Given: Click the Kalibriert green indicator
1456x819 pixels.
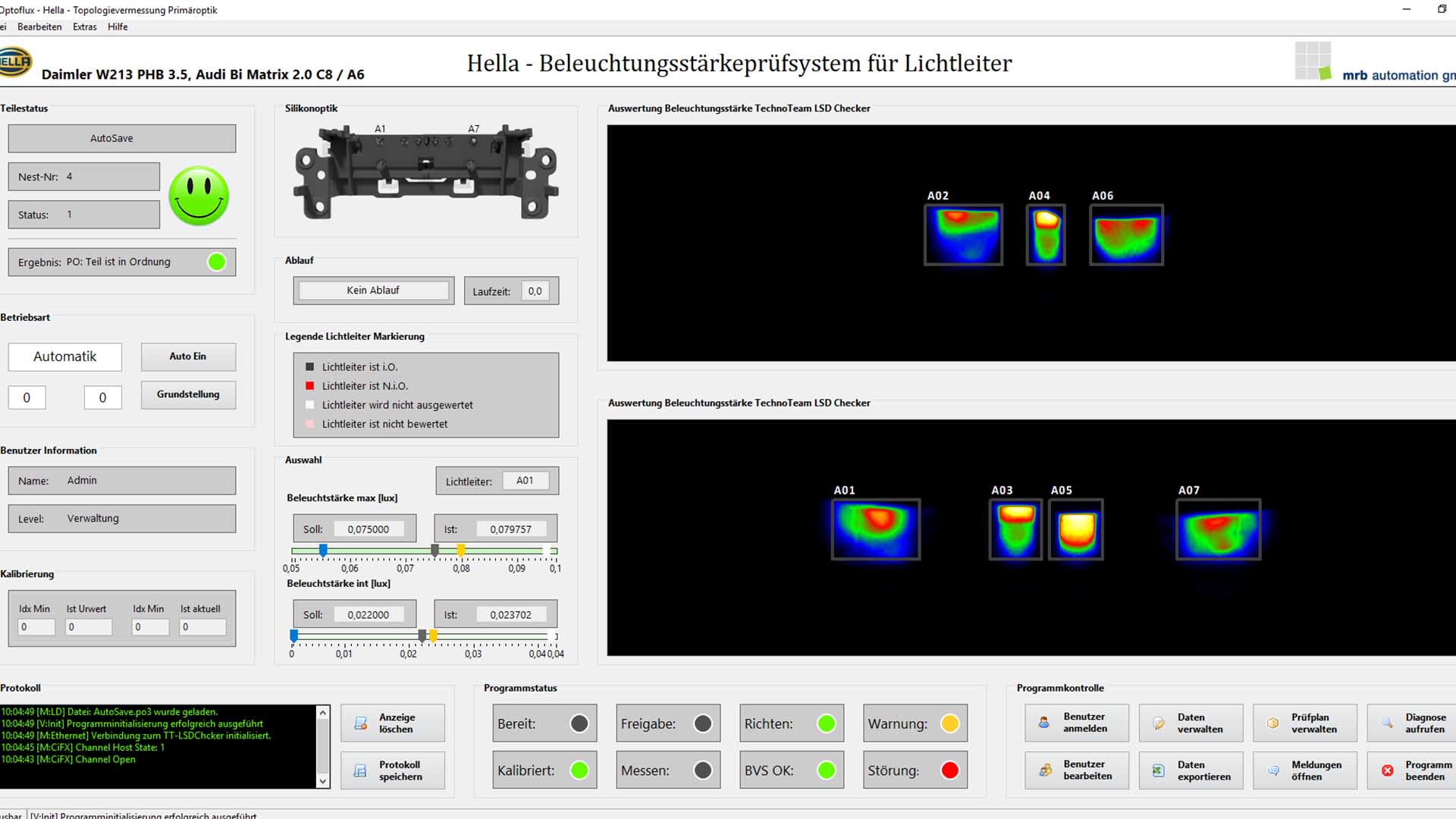Looking at the screenshot, I should point(579,770).
